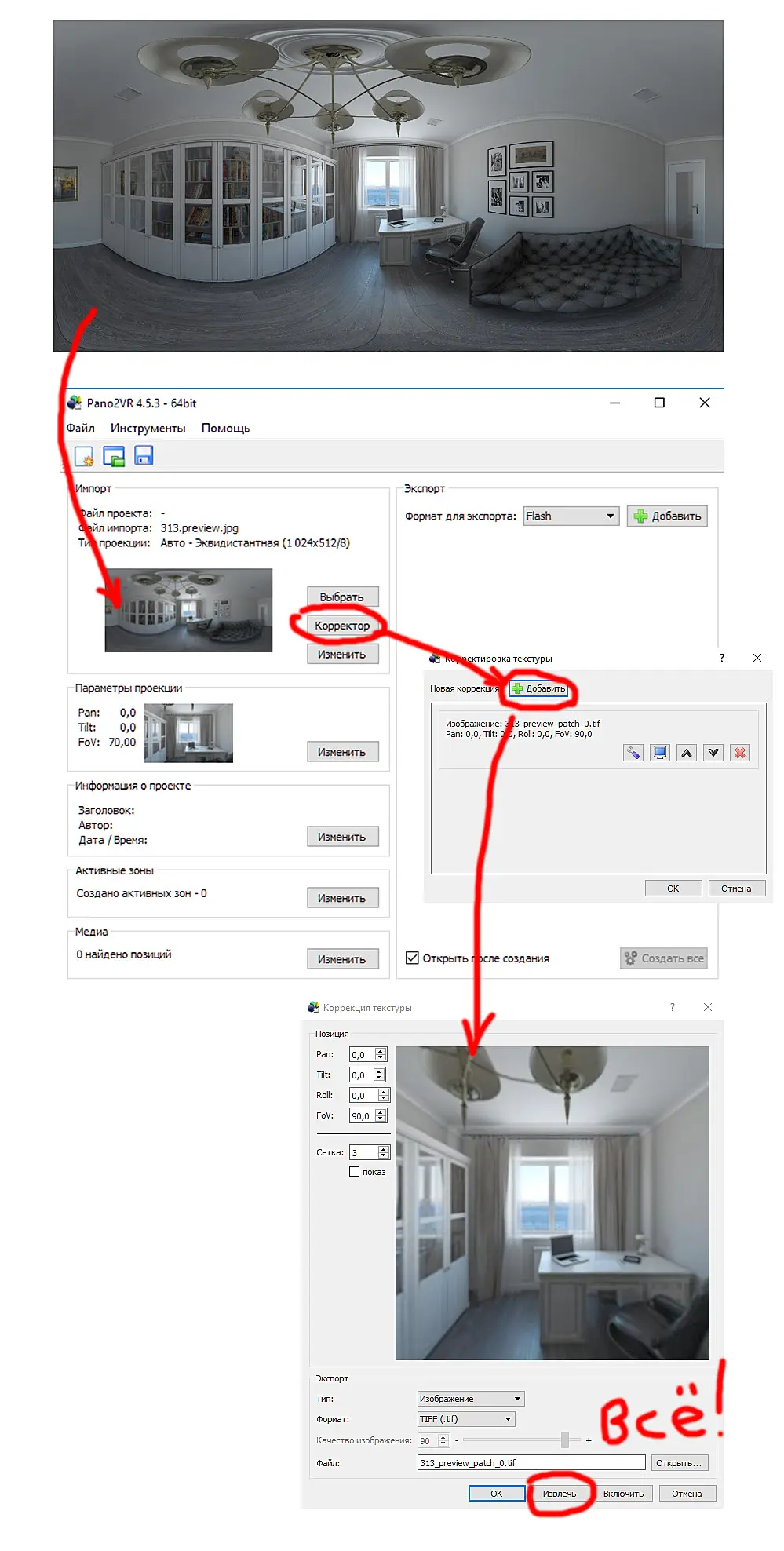Click the projection preview thumbnail

(x=188, y=733)
